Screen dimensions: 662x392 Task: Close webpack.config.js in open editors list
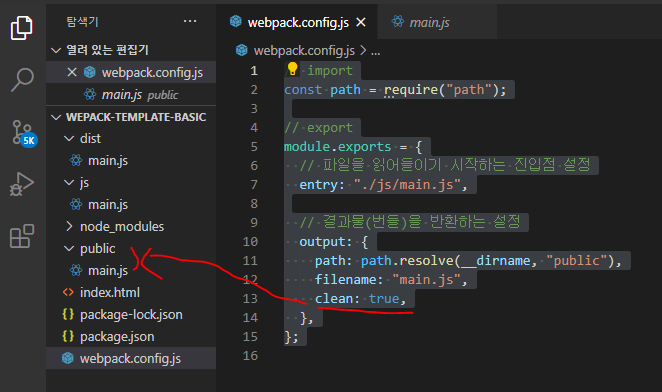pos(72,72)
